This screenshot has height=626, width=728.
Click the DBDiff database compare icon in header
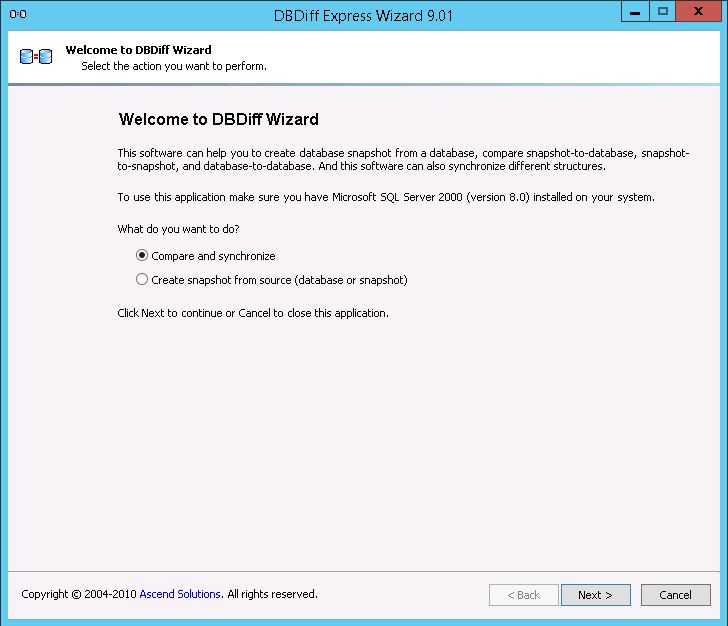[x=36, y=58]
